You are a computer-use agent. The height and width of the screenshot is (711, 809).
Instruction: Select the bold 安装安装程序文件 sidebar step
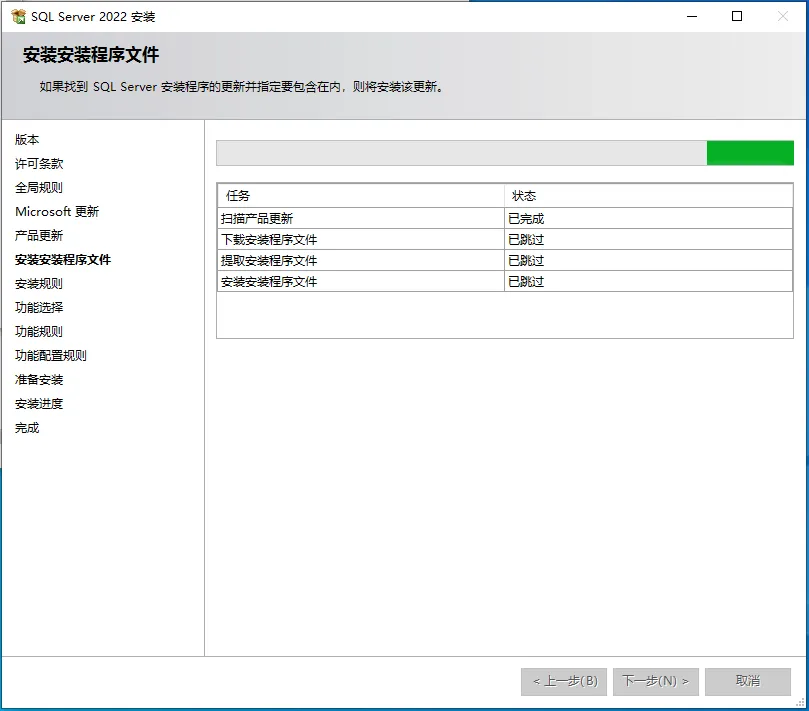pos(63,260)
